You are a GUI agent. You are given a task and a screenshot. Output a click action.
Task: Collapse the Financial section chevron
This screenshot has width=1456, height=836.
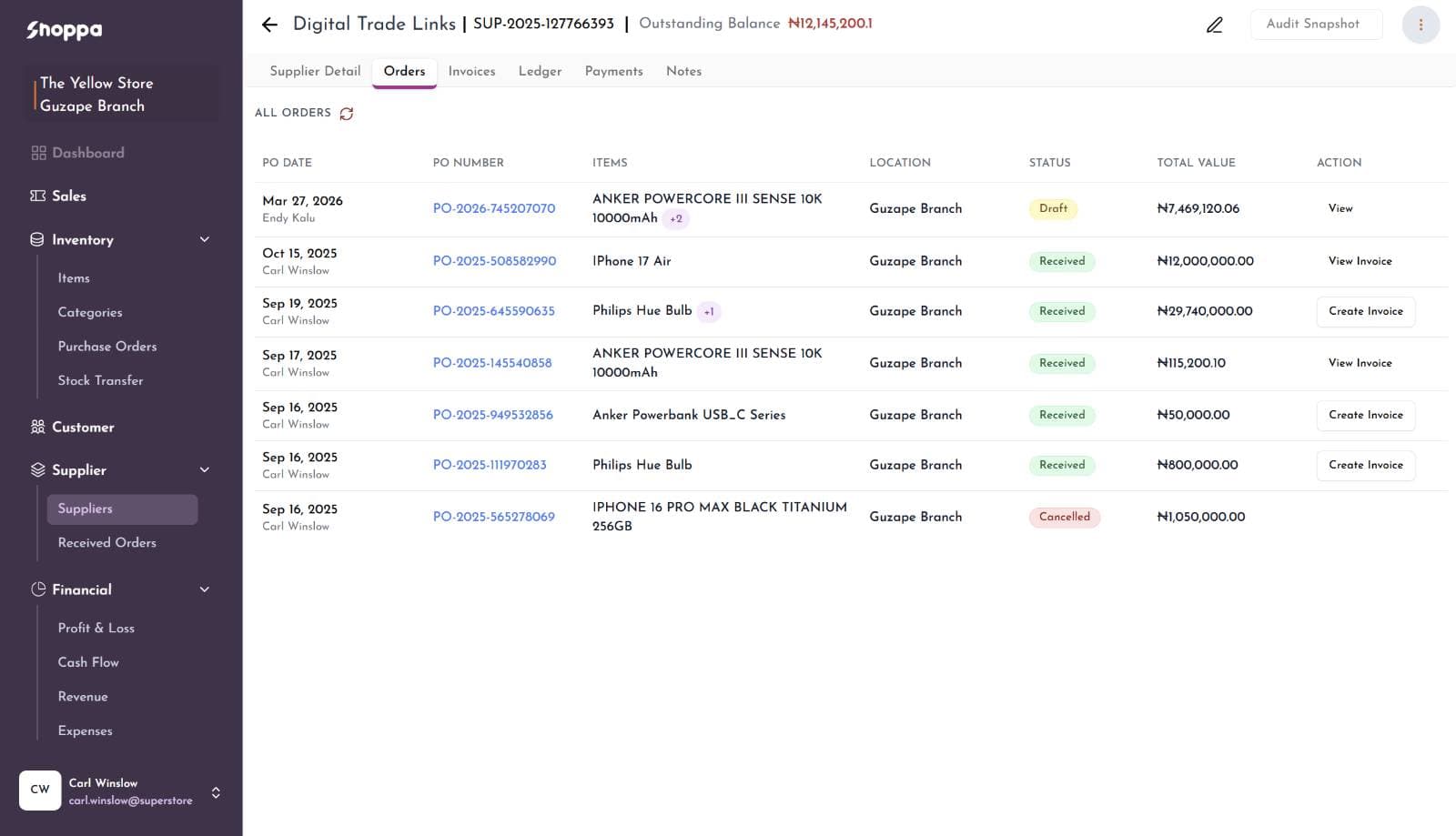(x=205, y=589)
